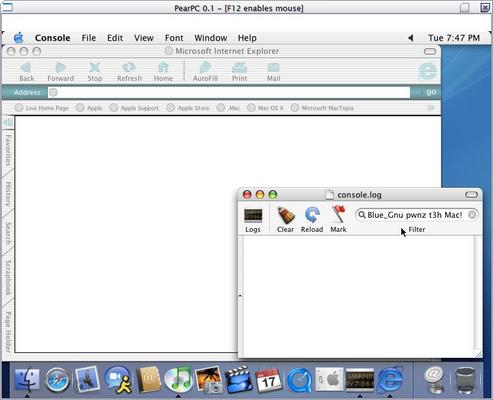
Task: Open Mail stamp icon in the Dock
Action: (87, 379)
